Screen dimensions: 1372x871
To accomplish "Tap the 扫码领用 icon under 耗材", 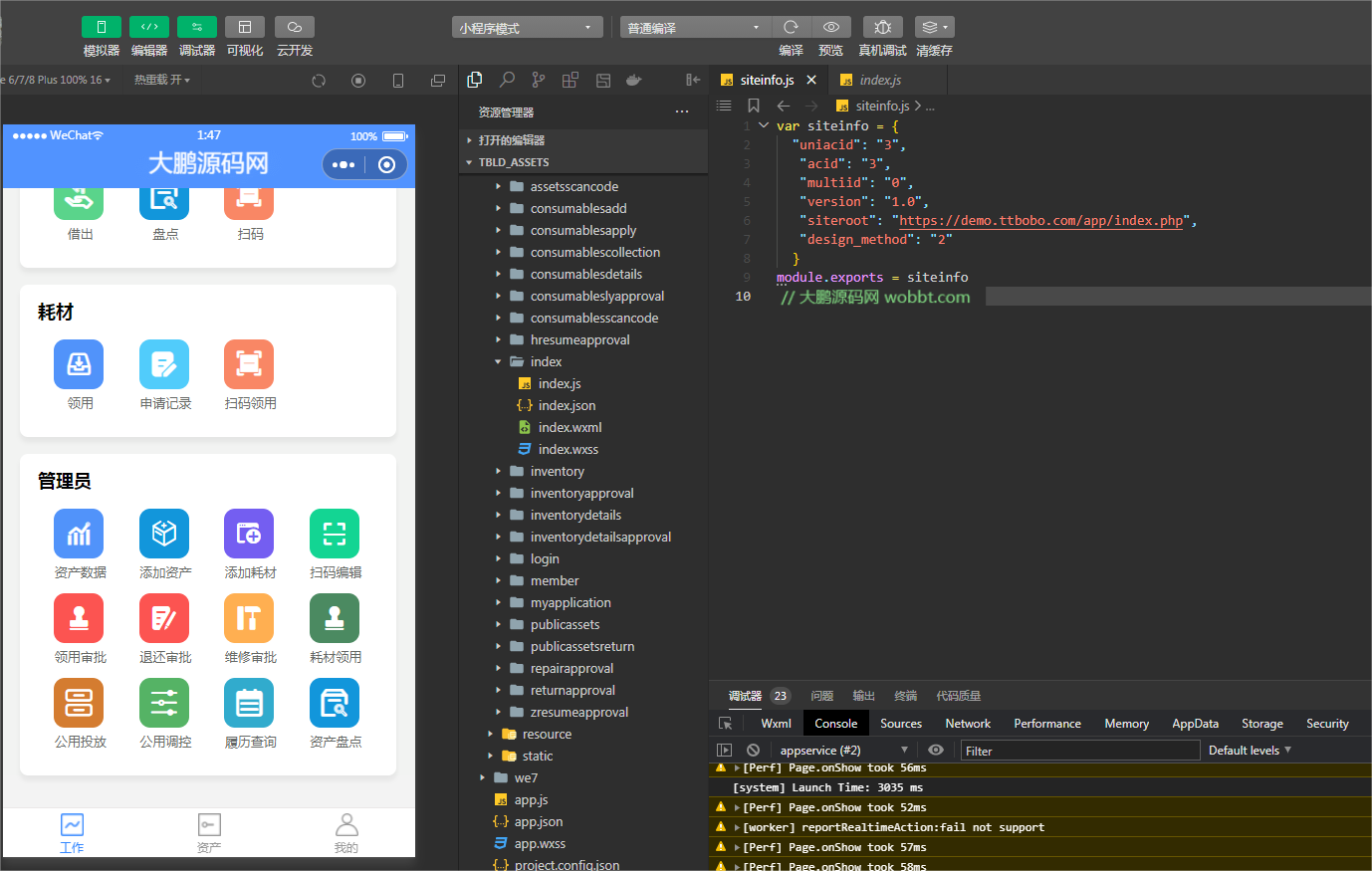I will point(249,365).
